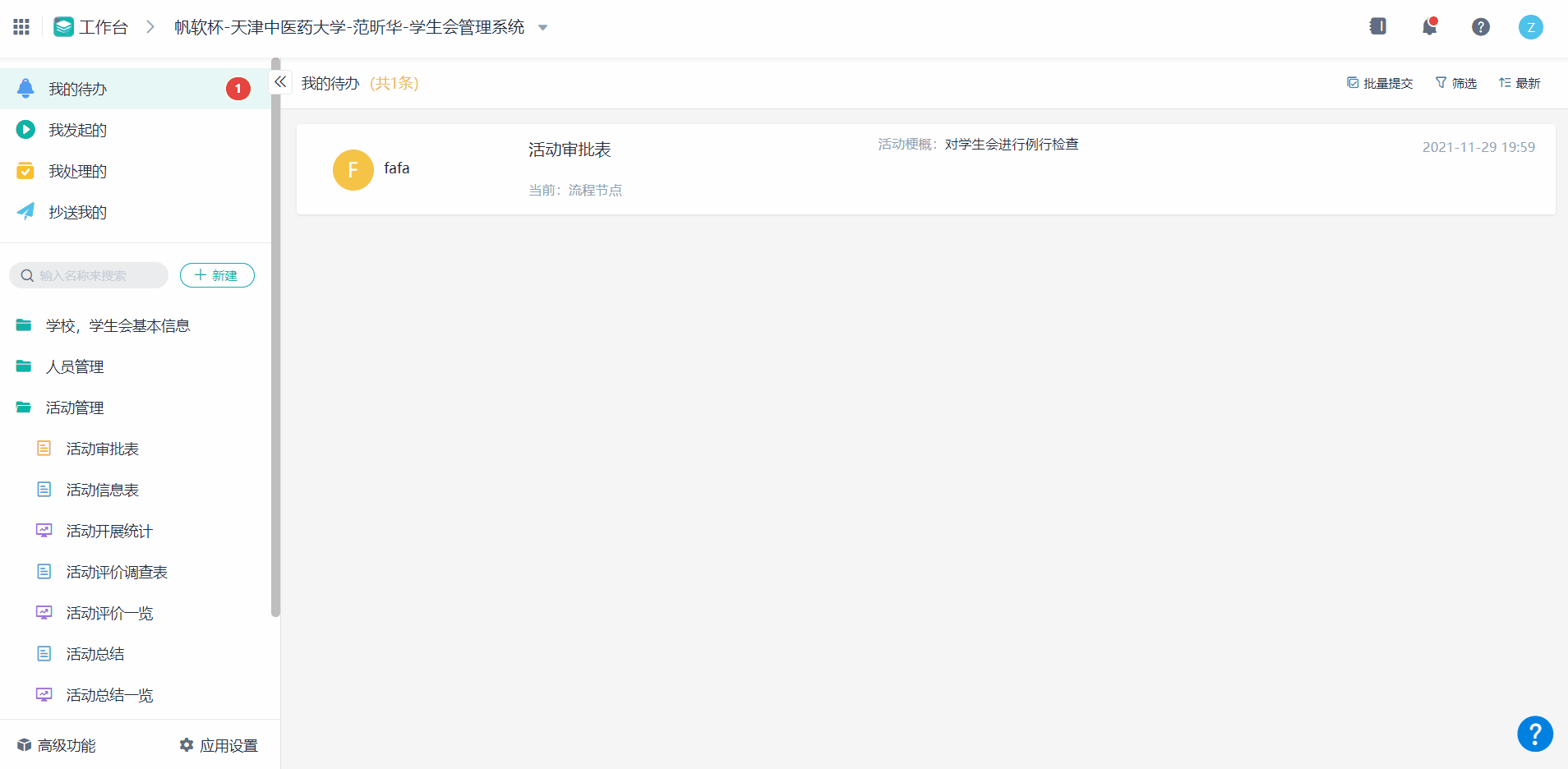Open the 筛选 filter option
The image size is (1568, 769).
pos(1455,83)
